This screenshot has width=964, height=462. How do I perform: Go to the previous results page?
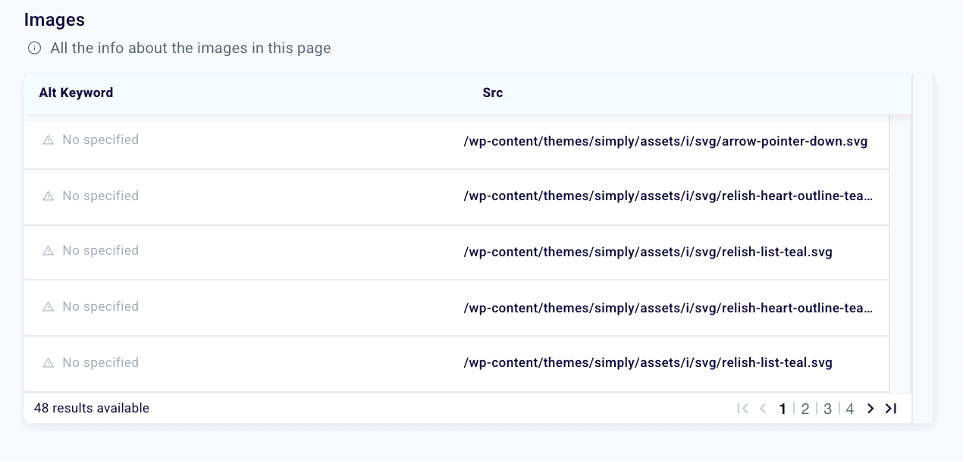click(x=763, y=408)
